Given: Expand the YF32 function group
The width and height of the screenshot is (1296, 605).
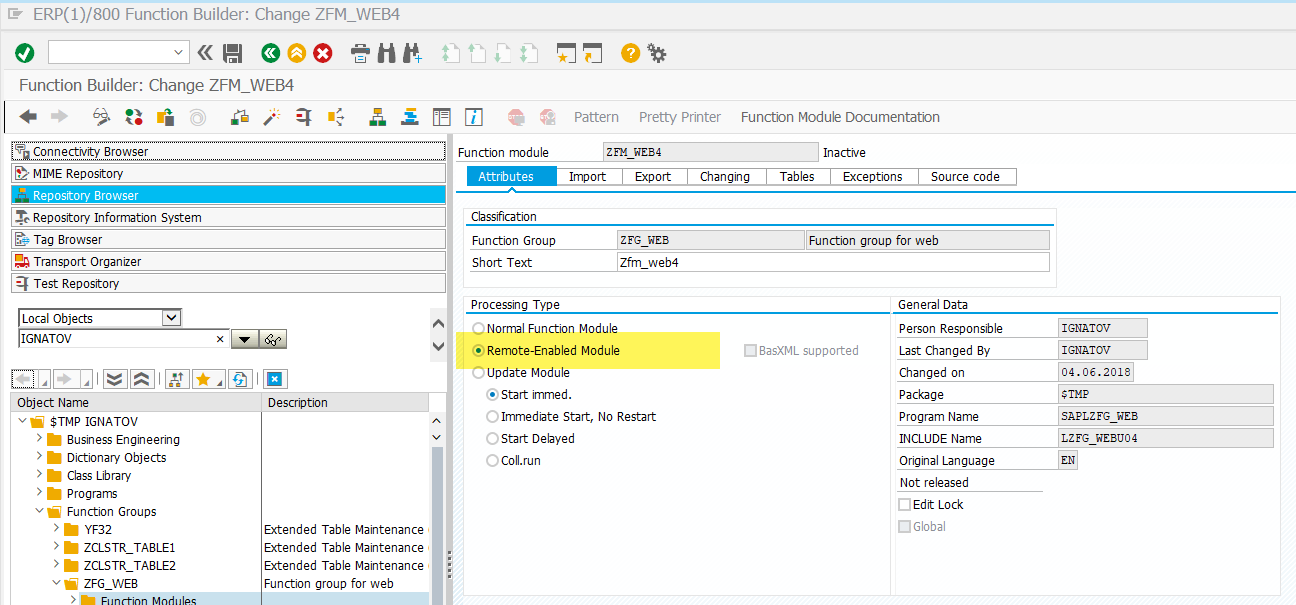Looking at the screenshot, I should (57, 529).
